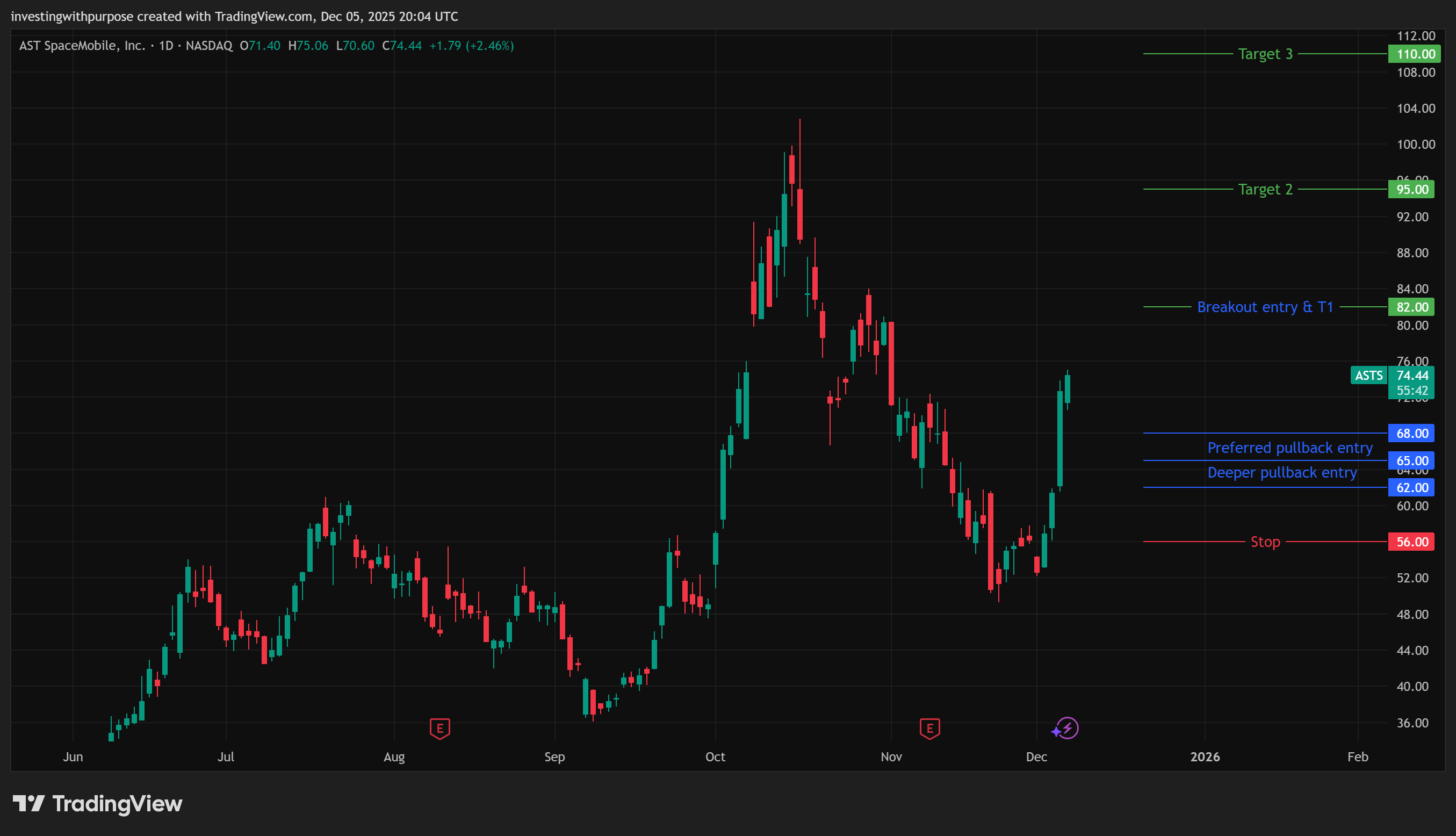The image size is (1456, 836).
Task: Click the 95.00 green price tag
Action: coord(1411,190)
